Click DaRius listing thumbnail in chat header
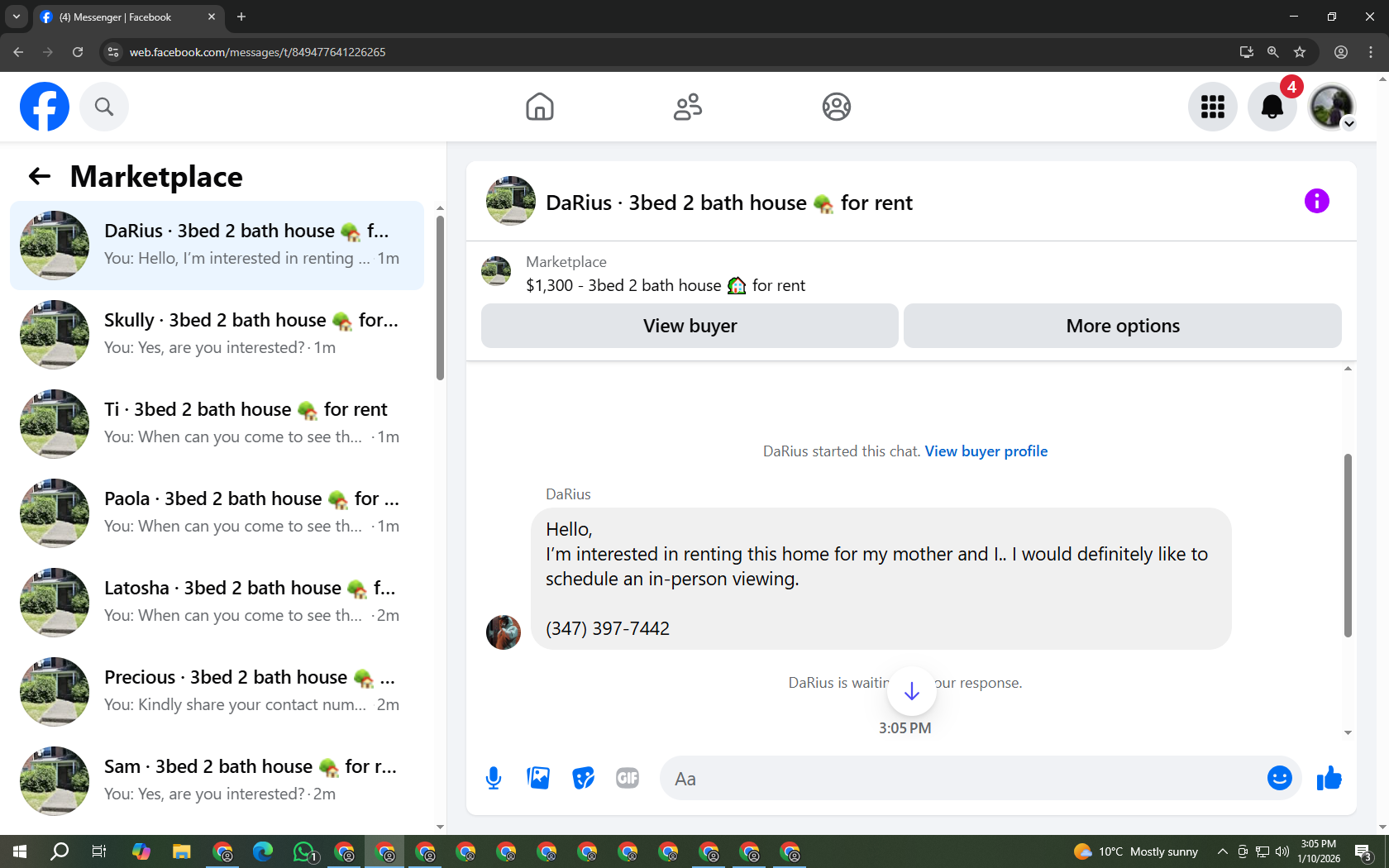 coord(511,201)
